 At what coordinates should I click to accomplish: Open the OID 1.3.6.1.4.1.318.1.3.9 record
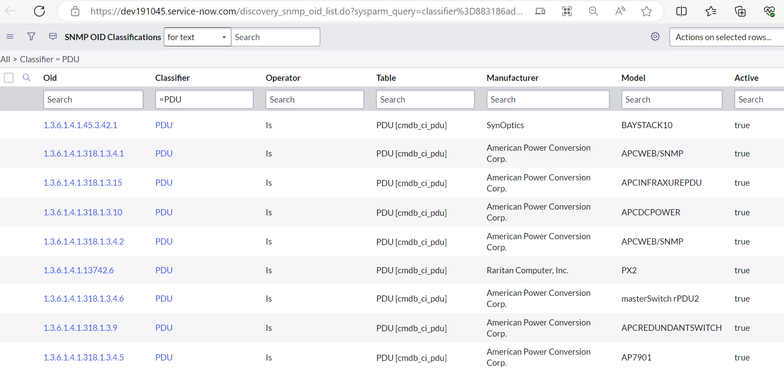81,328
